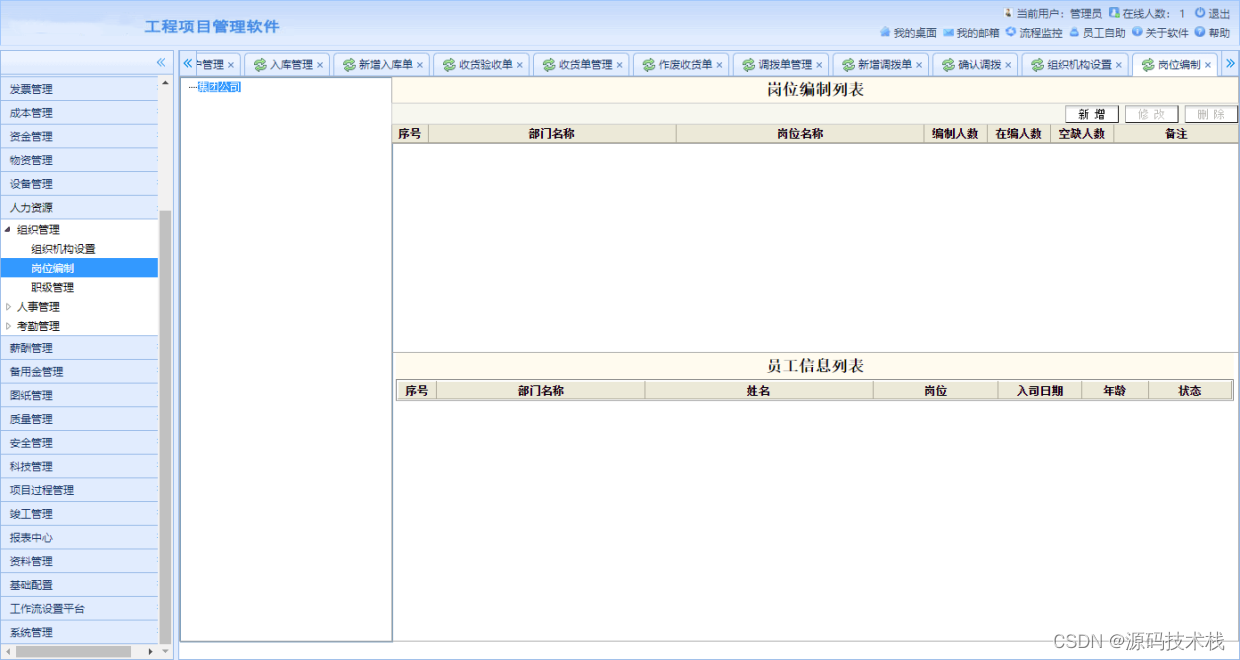
Task: Collapse the sidebar with the double-chevron
Action: tap(160, 62)
